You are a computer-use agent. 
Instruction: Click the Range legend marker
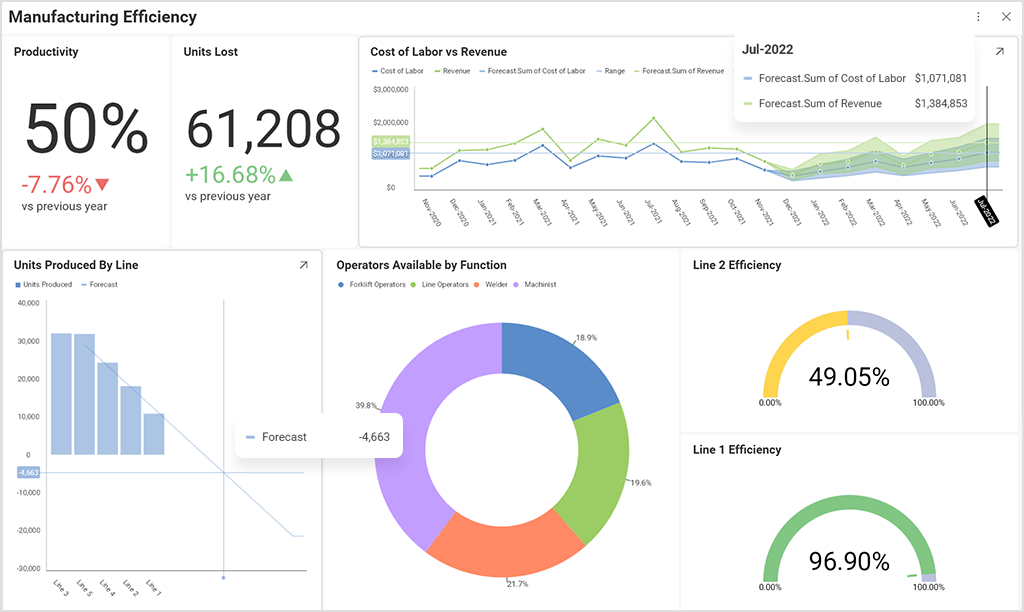(x=597, y=71)
